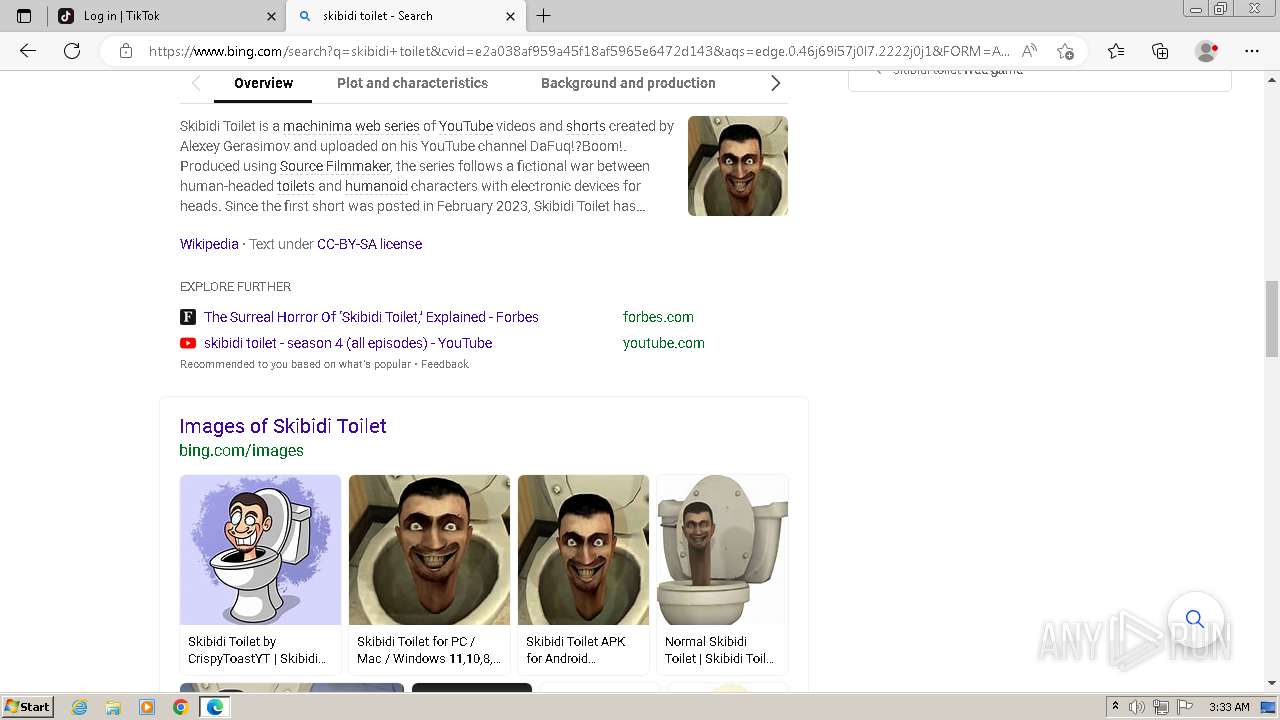Open a new browser tab
Screen dimensions: 1280x720
[543, 16]
